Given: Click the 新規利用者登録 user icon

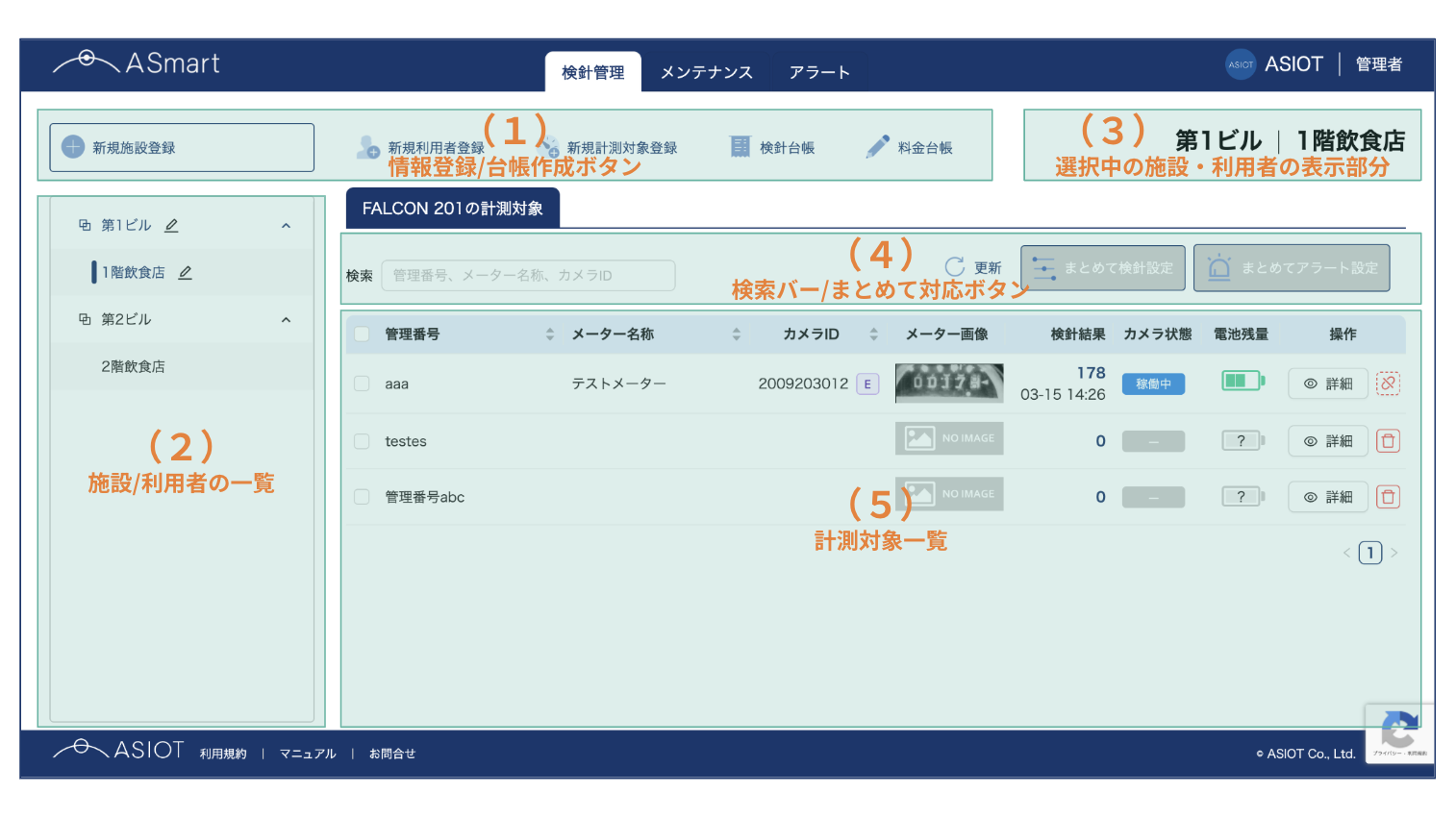Looking at the screenshot, I should [367, 147].
